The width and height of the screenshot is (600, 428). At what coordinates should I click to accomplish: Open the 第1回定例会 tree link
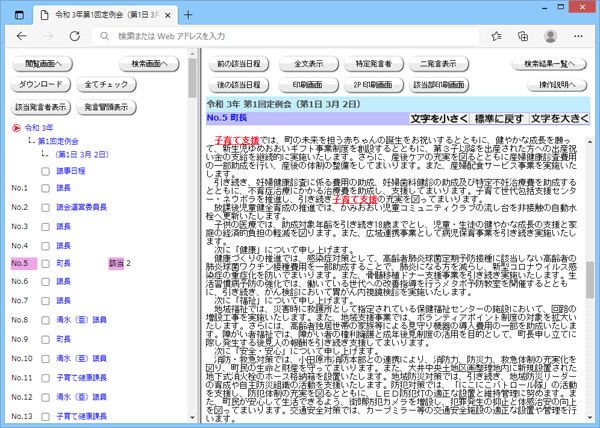click(x=58, y=141)
